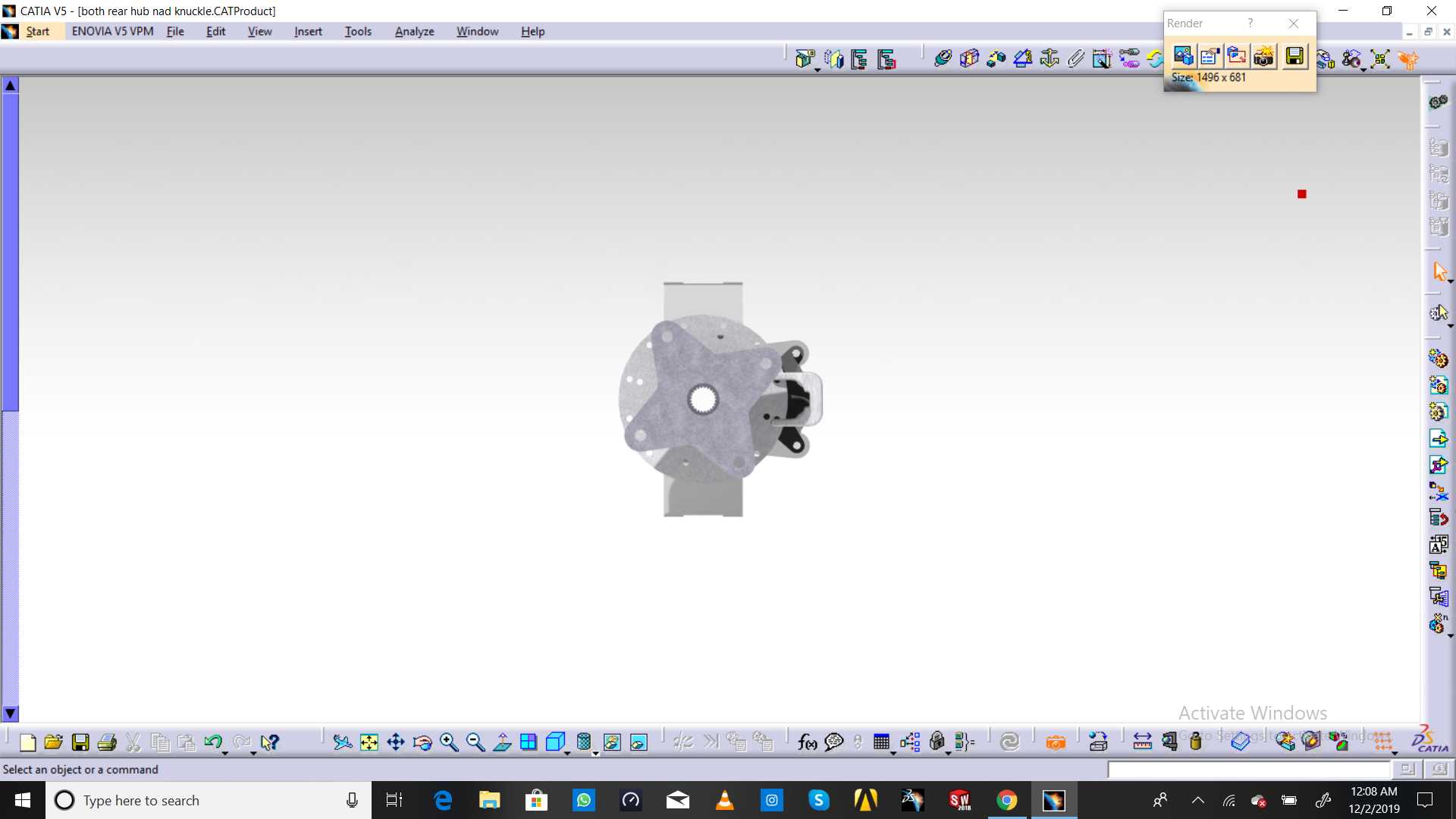Save rendered image in Render panel
Image resolution: width=1456 pixels, height=819 pixels.
(x=1295, y=55)
